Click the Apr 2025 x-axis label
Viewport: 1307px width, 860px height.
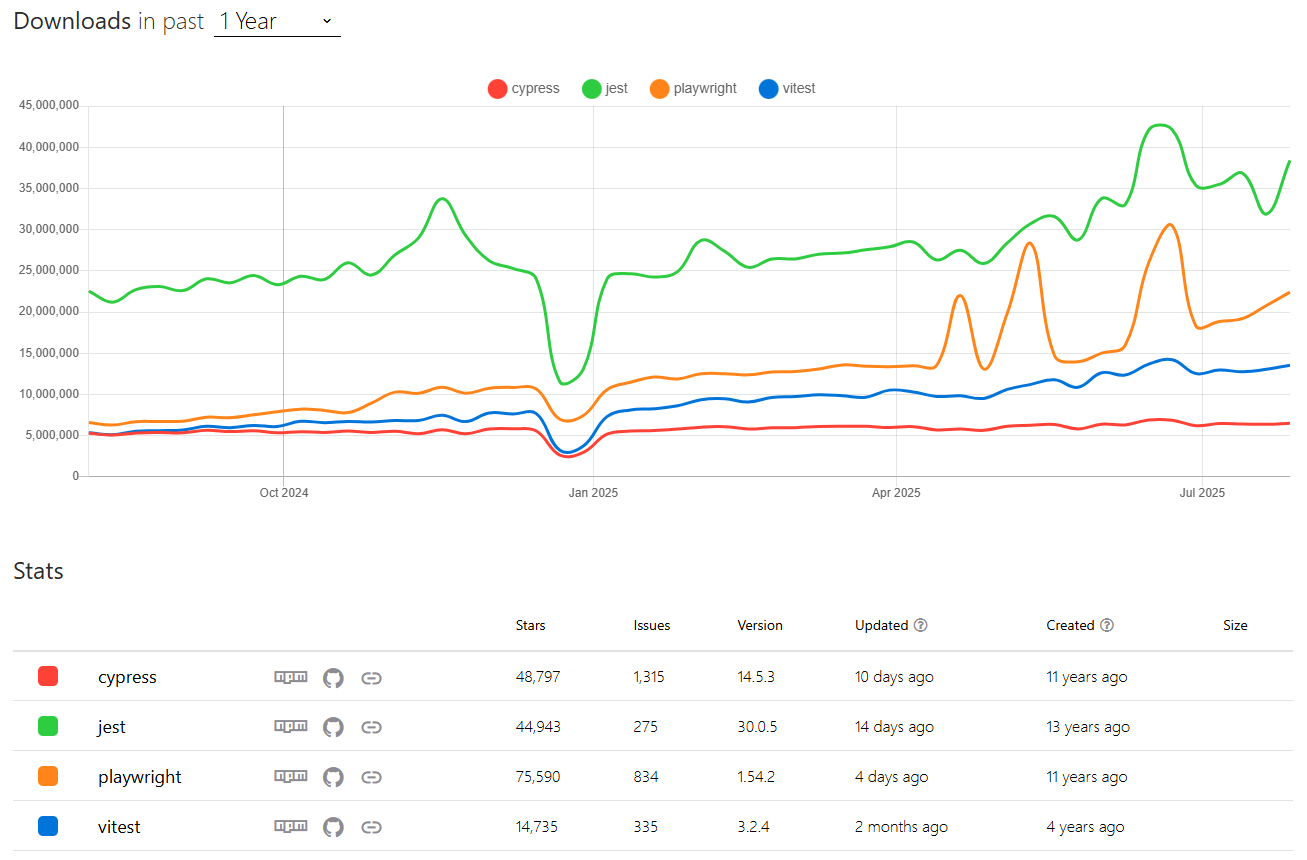click(x=896, y=493)
